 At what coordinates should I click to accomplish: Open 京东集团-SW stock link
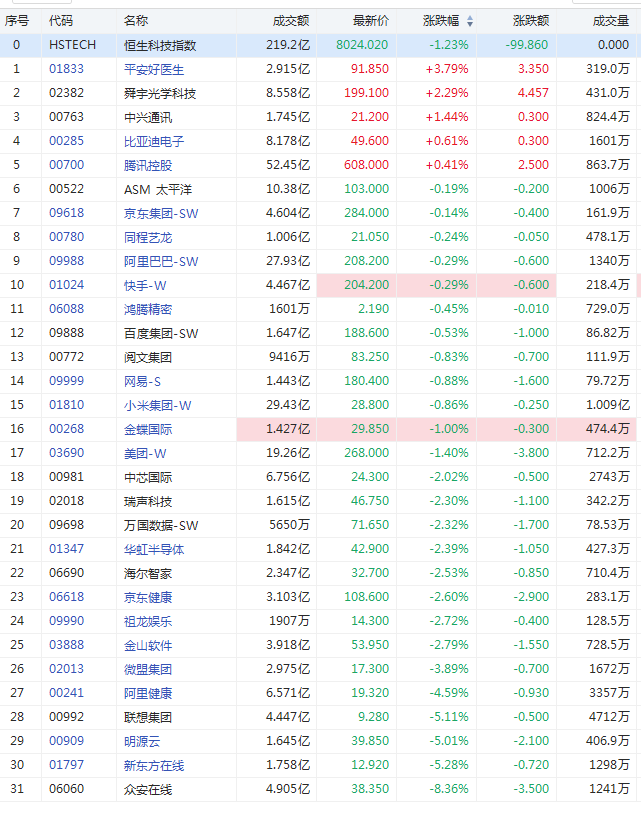(x=161, y=213)
